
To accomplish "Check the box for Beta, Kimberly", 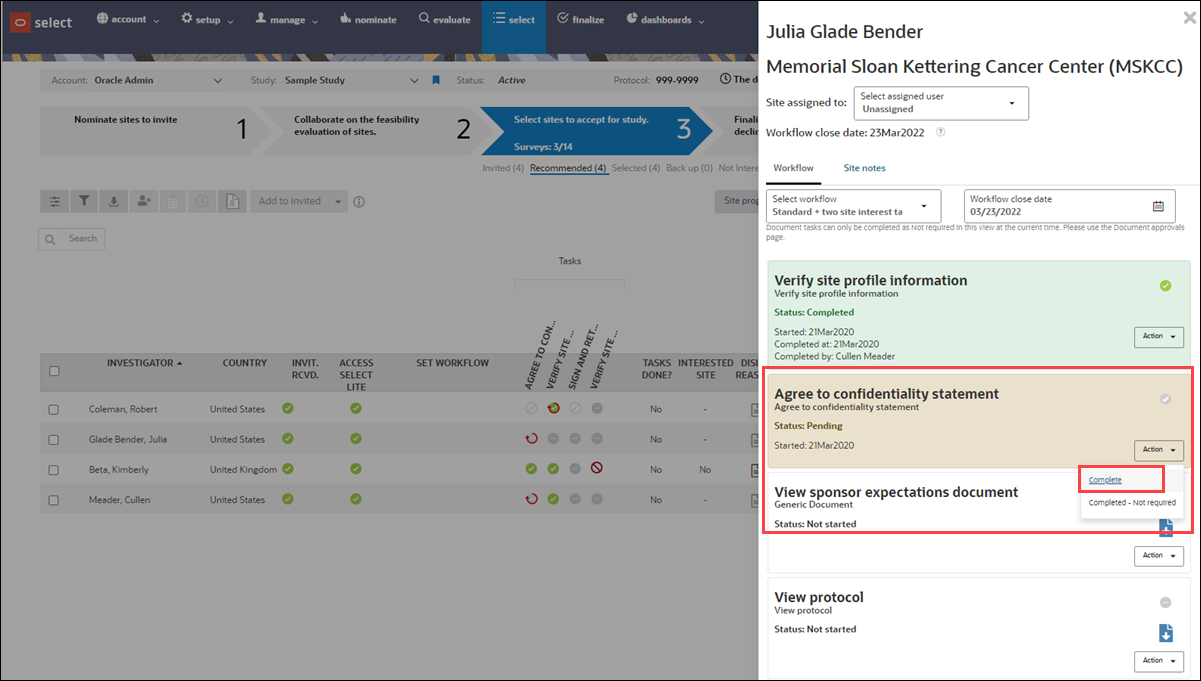I will click(x=54, y=469).
